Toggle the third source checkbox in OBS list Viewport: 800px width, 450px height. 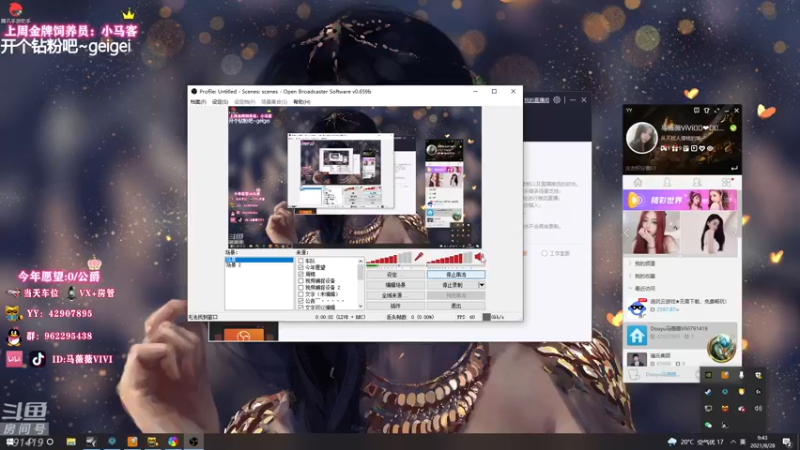coord(301,274)
